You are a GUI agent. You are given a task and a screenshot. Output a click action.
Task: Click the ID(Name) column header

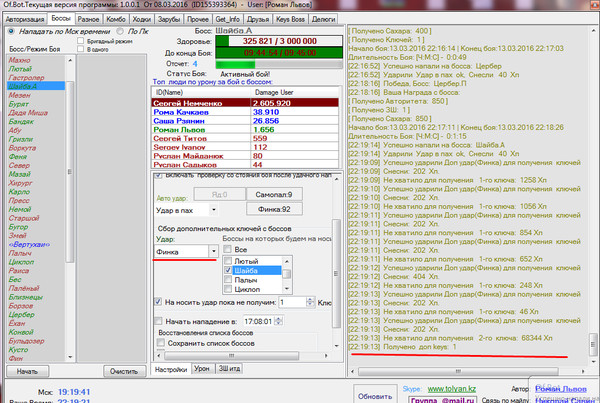pyautogui.click(x=201, y=92)
